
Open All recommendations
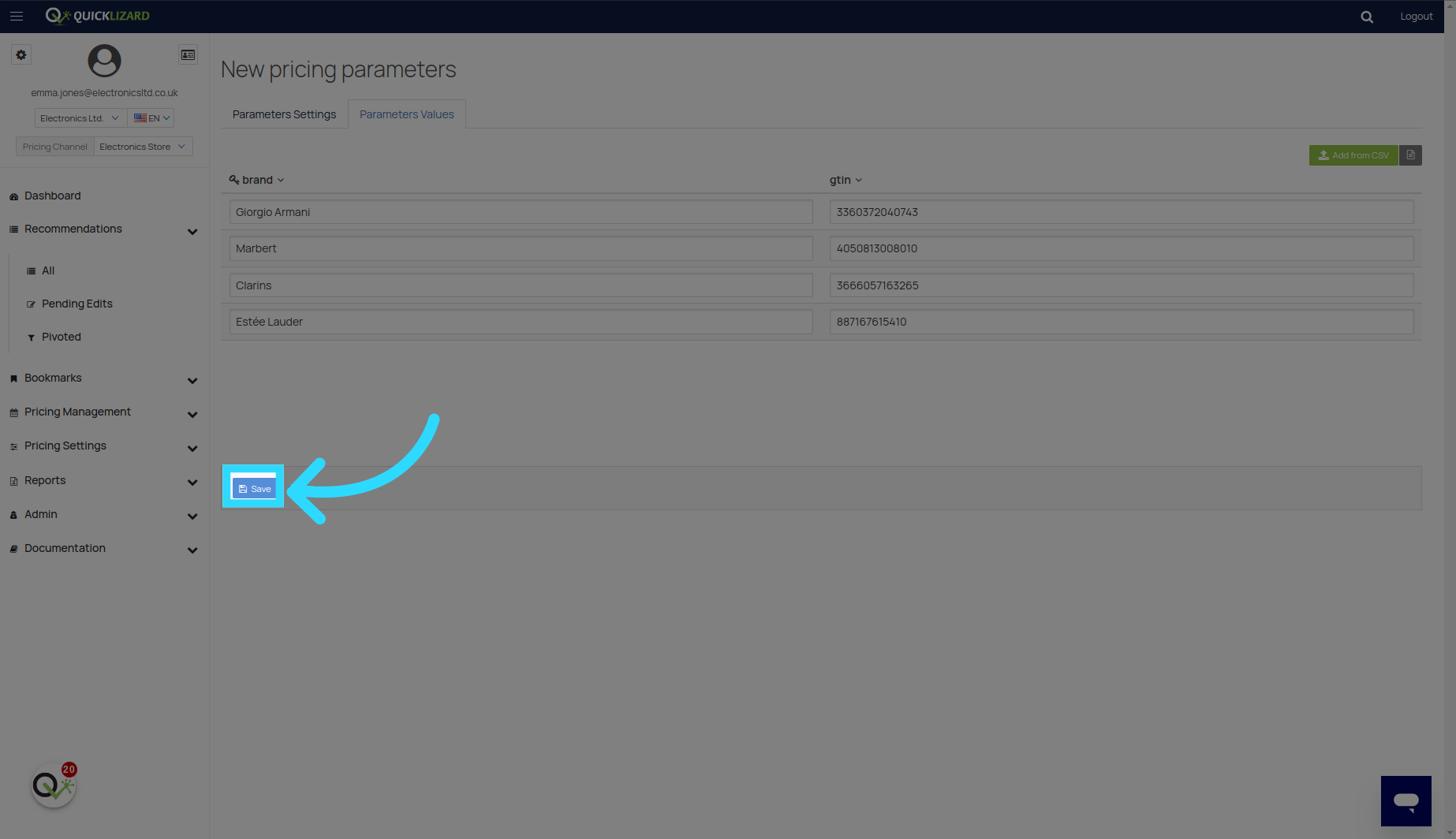click(48, 270)
